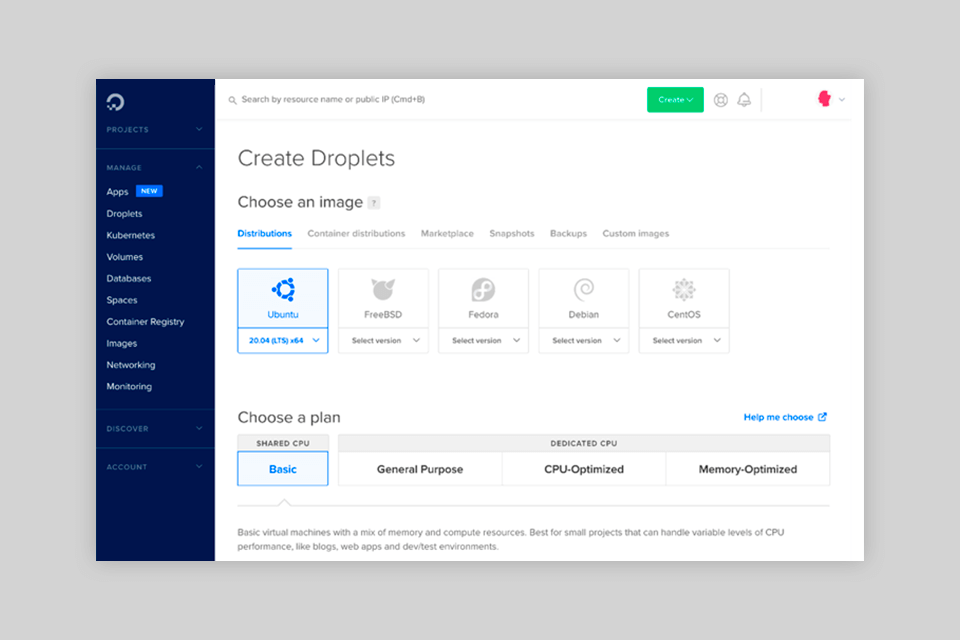Click the search magnifier icon

click(233, 100)
